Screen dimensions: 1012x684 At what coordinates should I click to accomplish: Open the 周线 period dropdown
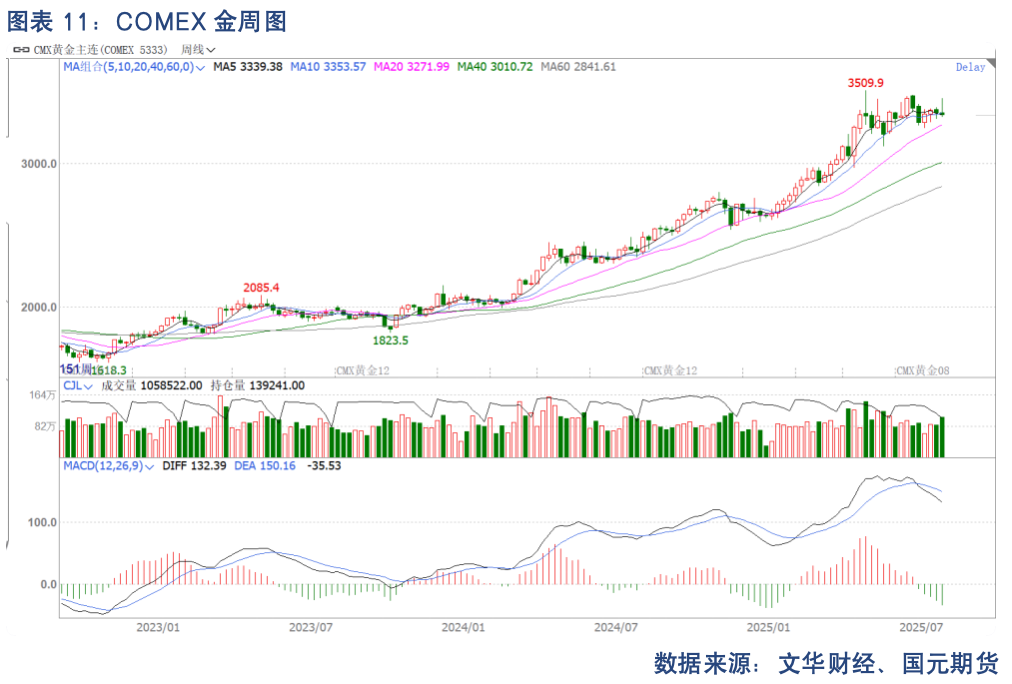coord(198,49)
